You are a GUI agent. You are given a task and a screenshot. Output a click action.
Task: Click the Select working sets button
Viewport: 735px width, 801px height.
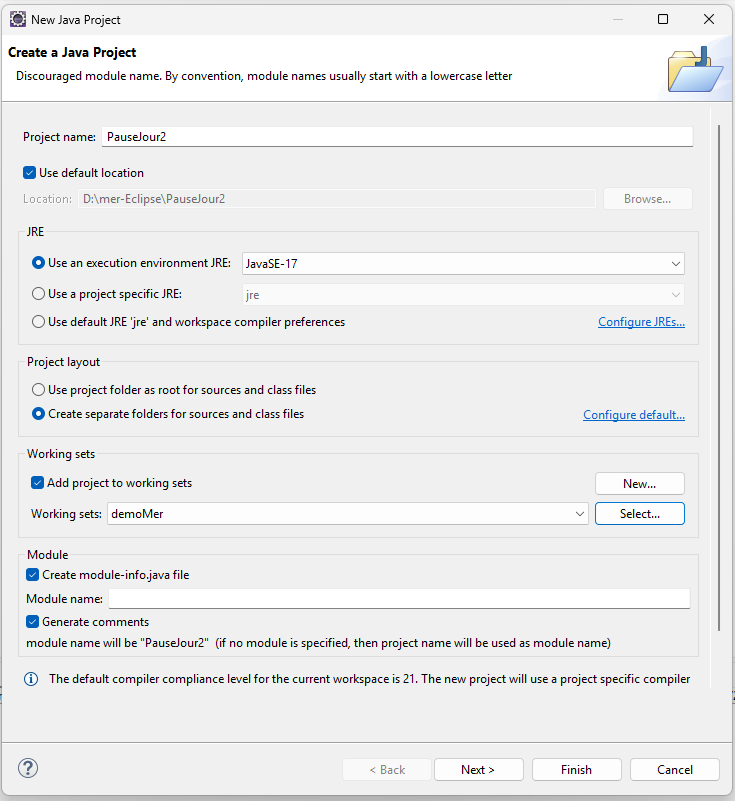(639, 514)
